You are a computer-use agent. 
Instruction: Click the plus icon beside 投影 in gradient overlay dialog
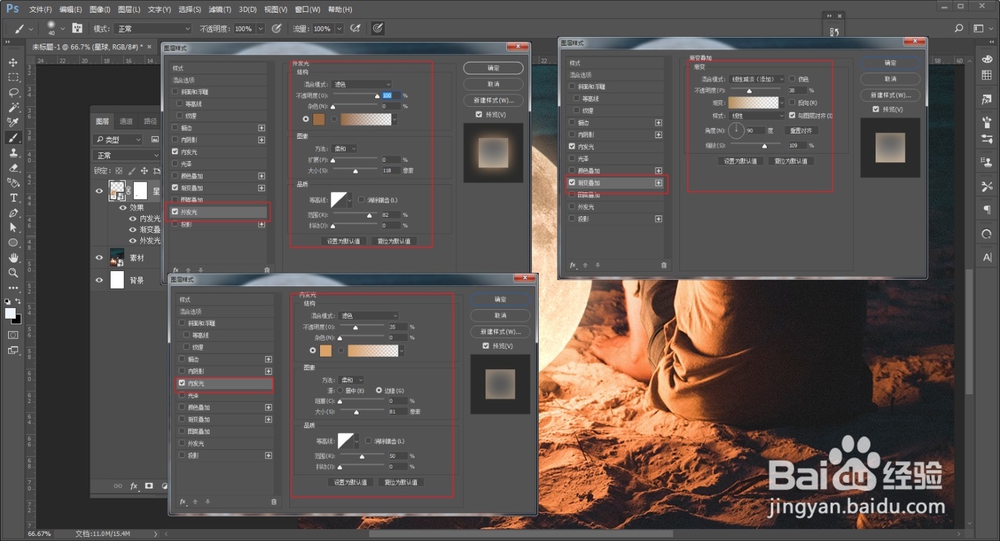(x=658, y=219)
